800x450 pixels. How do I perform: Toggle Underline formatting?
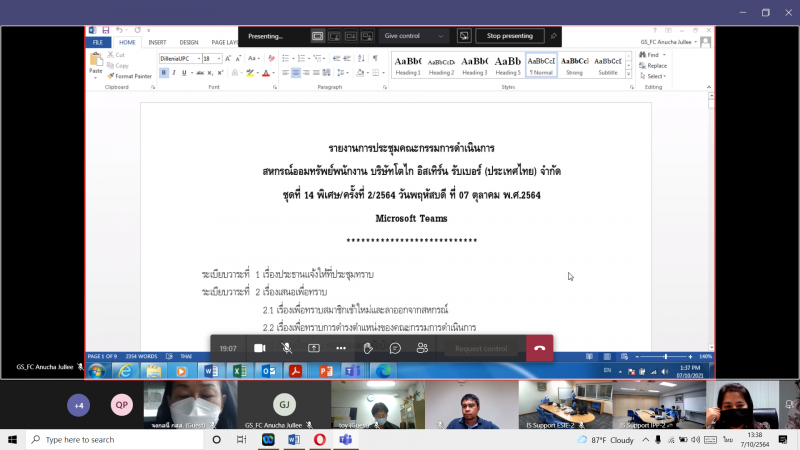[x=184, y=73]
